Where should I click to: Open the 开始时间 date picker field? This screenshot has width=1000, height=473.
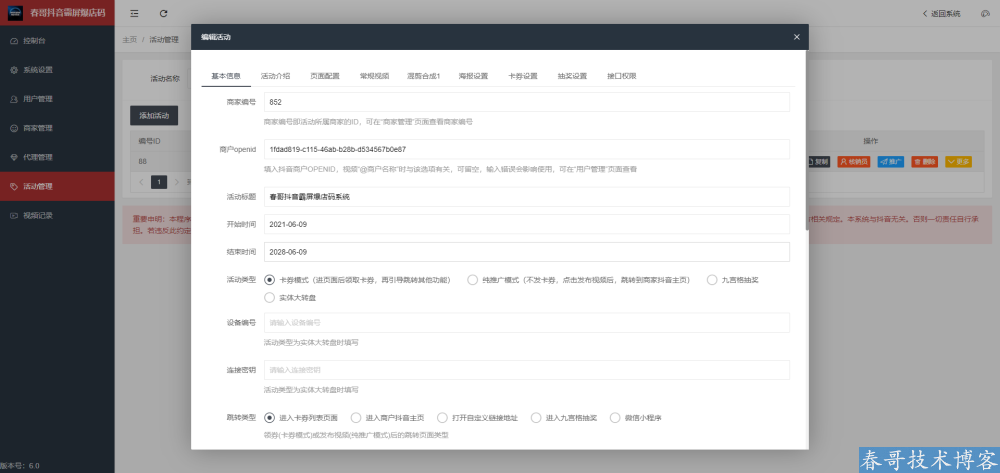(527, 224)
